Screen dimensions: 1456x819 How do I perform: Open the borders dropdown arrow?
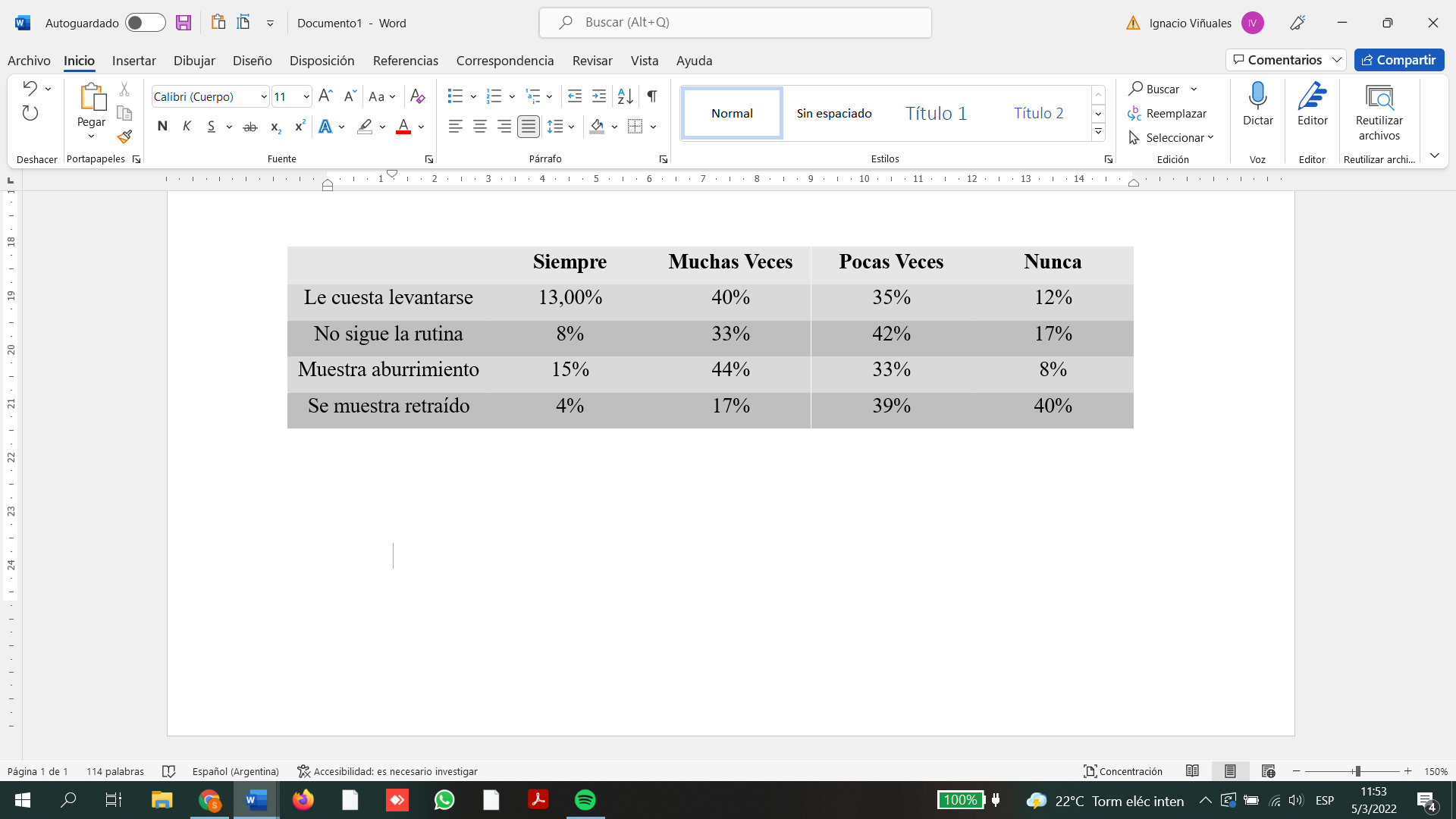point(654,127)
